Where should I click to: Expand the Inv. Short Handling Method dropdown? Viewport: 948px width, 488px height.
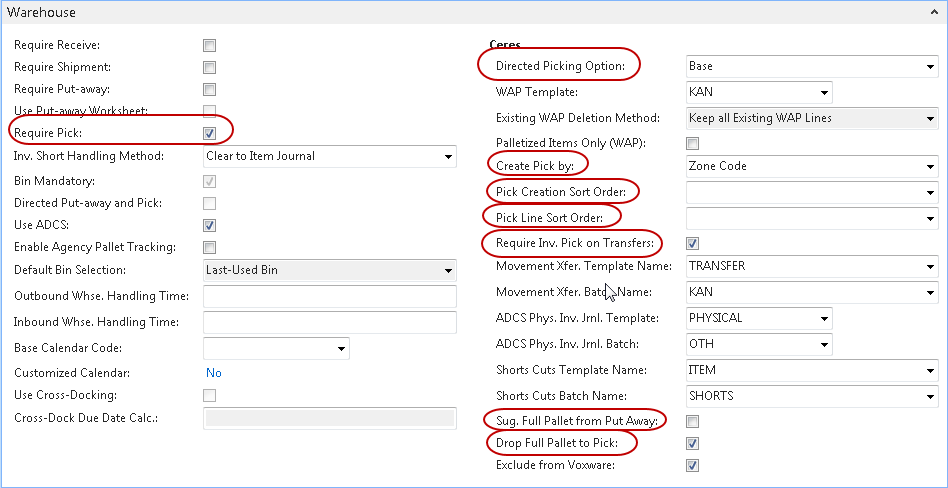[447, 157]
